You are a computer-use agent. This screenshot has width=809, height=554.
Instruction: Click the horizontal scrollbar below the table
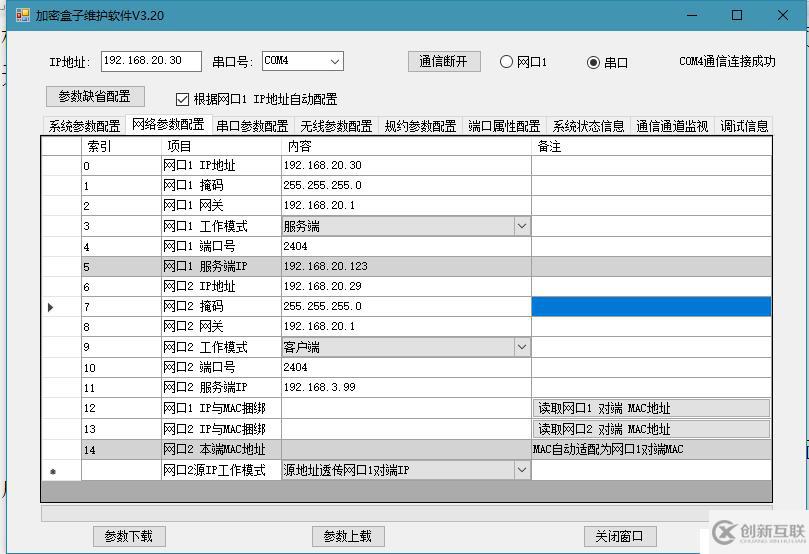(x=407, y=514)
